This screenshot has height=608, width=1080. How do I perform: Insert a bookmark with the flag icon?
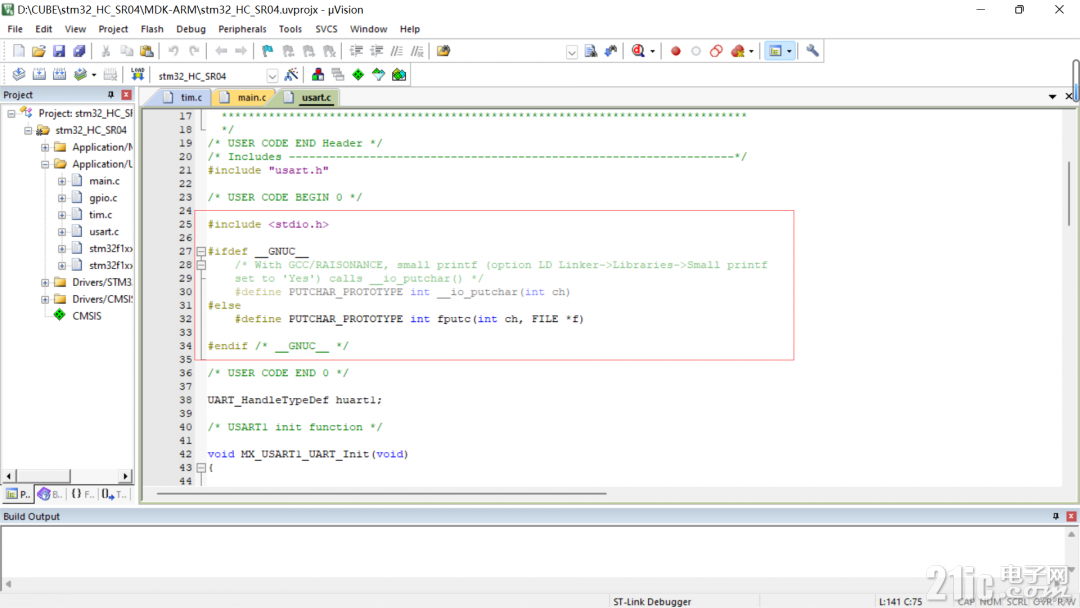[x=267, y=51]
